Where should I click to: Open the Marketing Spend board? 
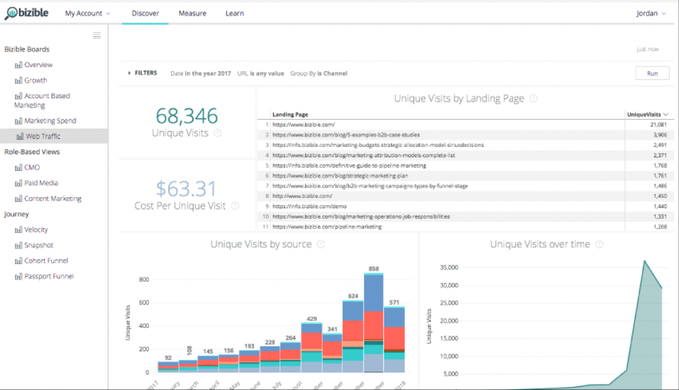point(50,121)
